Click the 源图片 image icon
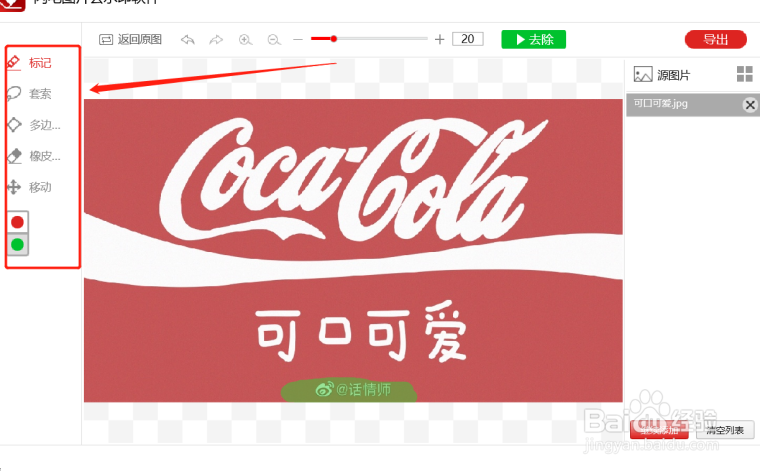 click(643, 75)
